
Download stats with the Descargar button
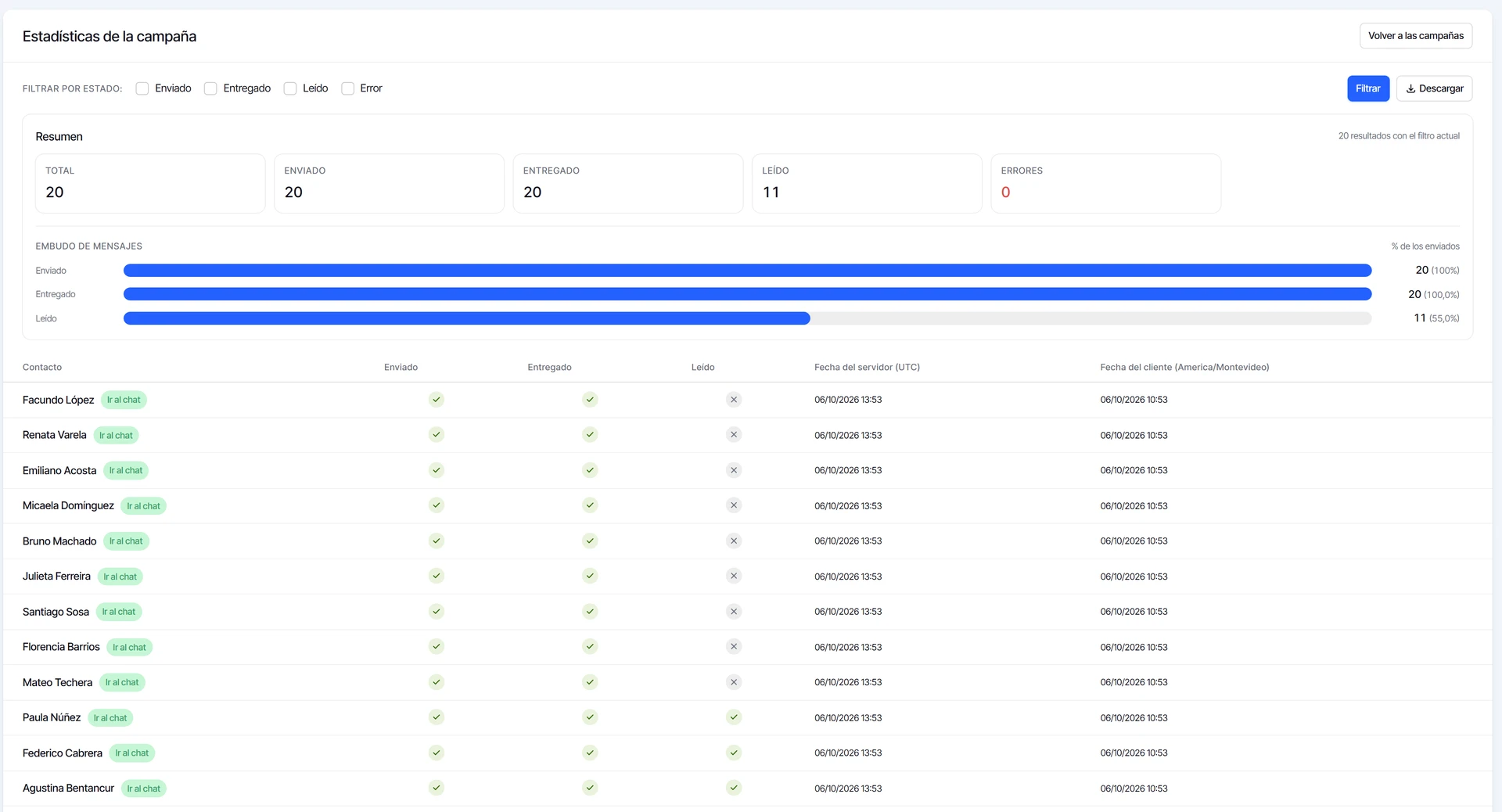(1434, 88)
